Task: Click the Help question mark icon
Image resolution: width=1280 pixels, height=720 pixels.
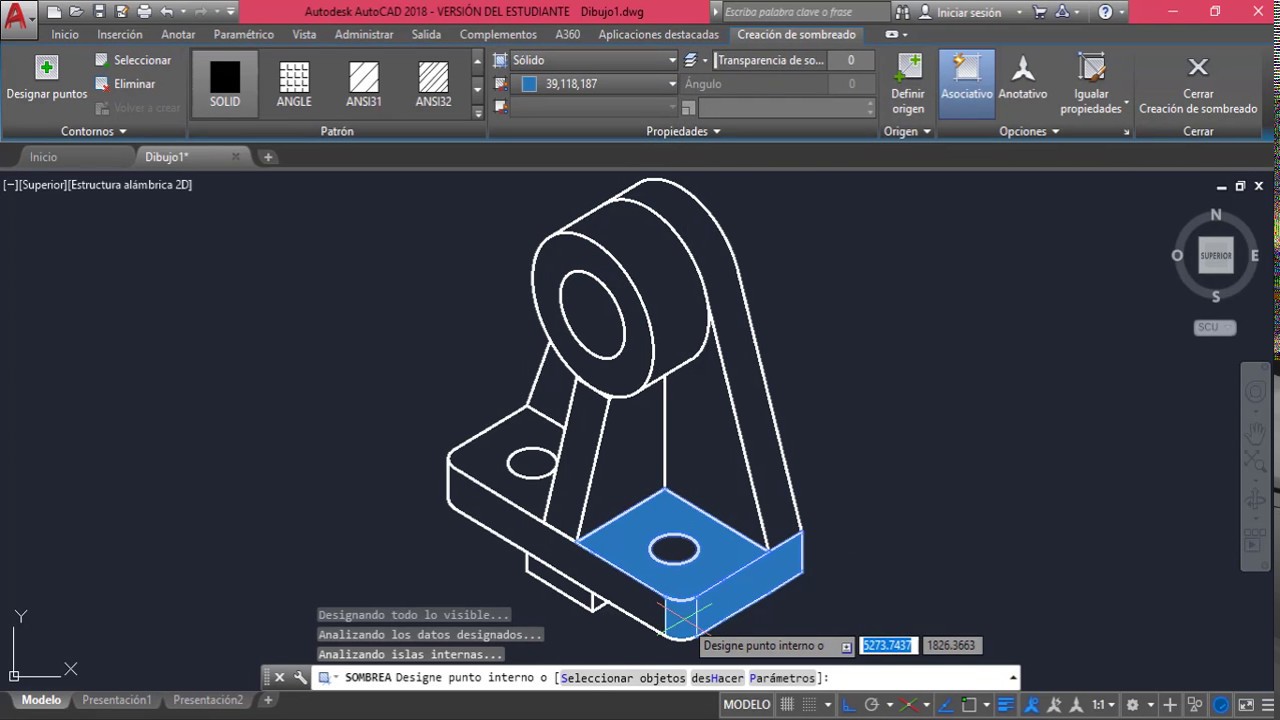Action: [1105, 12]
